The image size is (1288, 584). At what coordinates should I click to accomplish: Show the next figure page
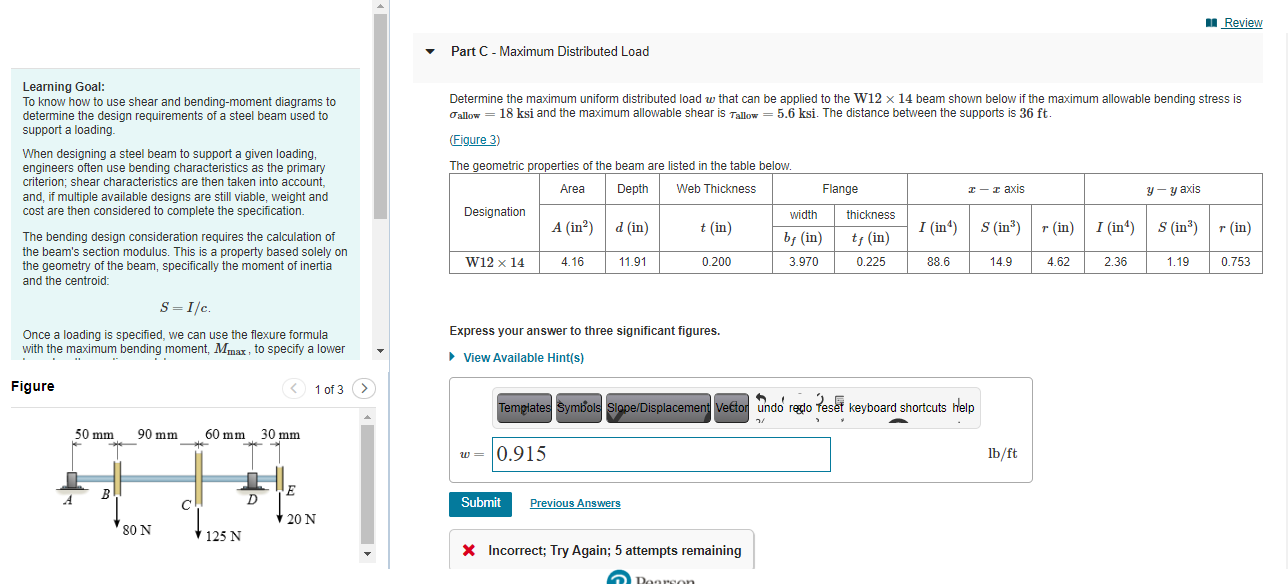[363, 387]
